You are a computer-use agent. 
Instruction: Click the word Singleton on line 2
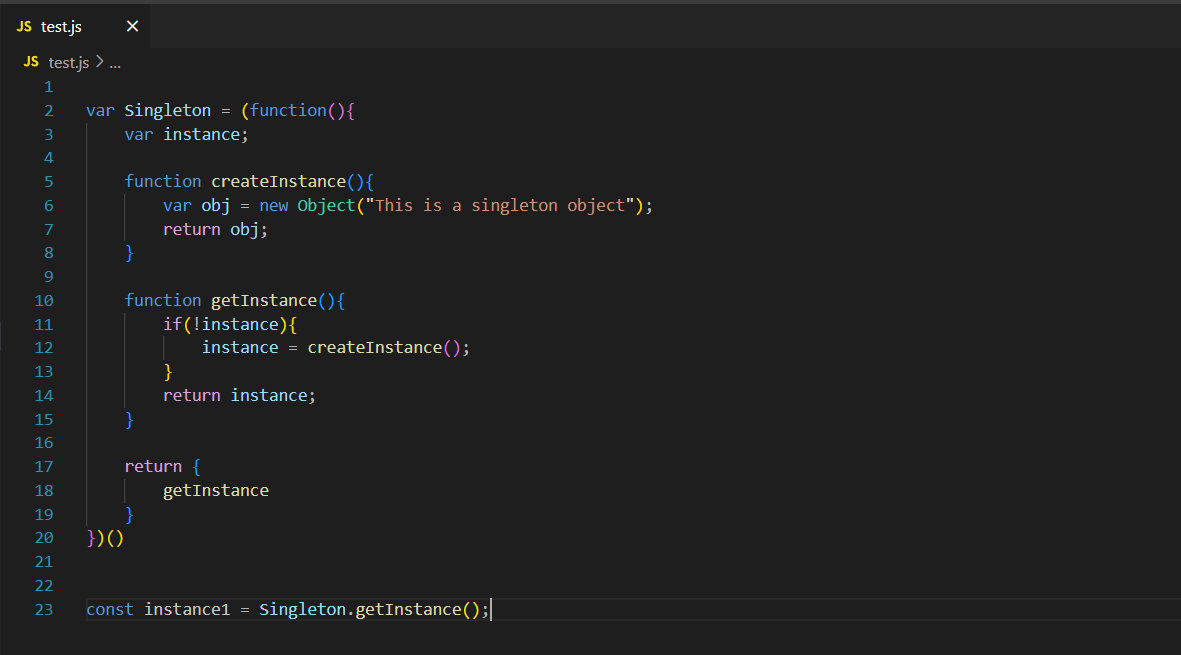coord(167,110)
